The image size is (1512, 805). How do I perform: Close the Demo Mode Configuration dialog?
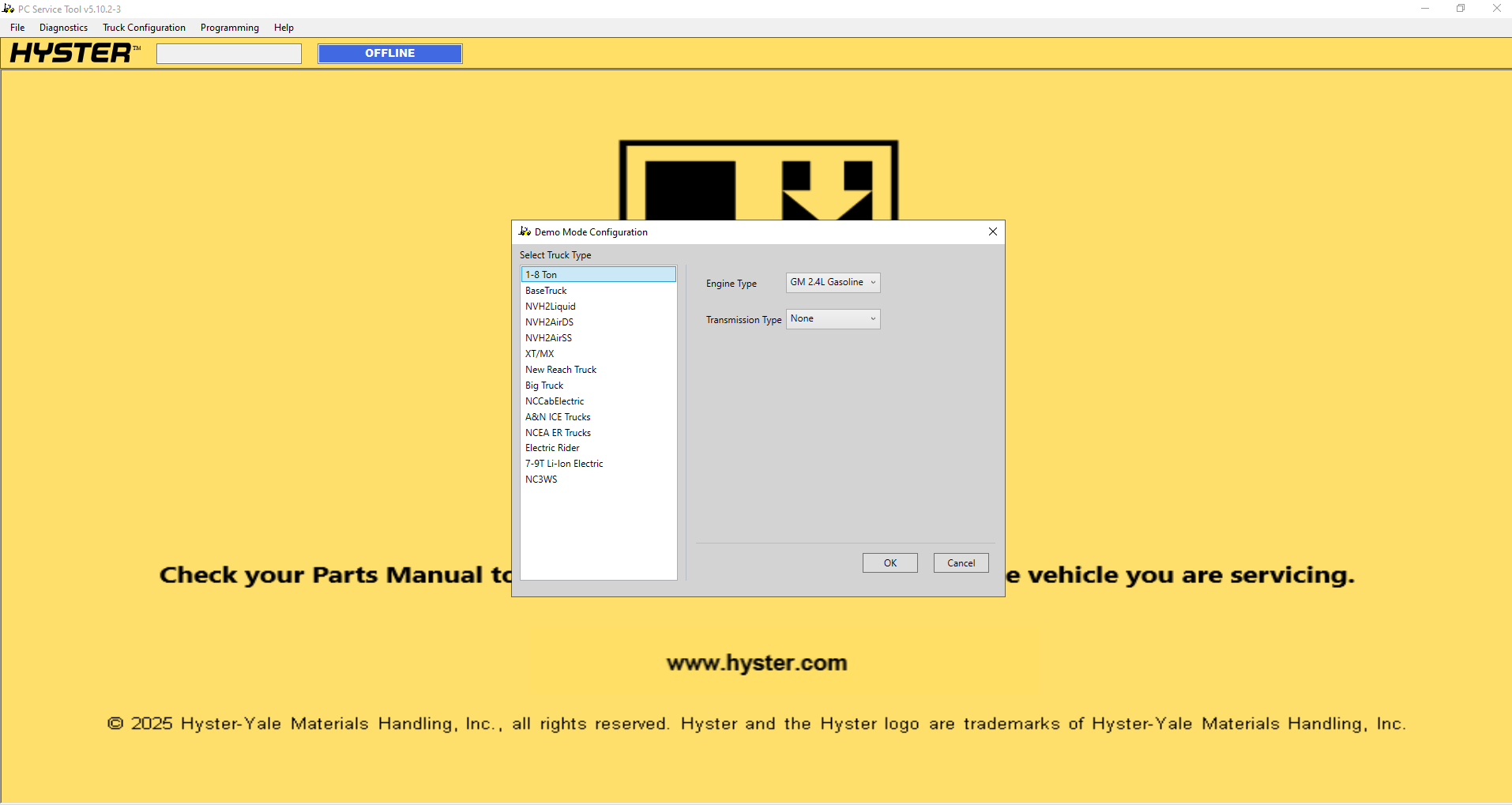point(993,231)
